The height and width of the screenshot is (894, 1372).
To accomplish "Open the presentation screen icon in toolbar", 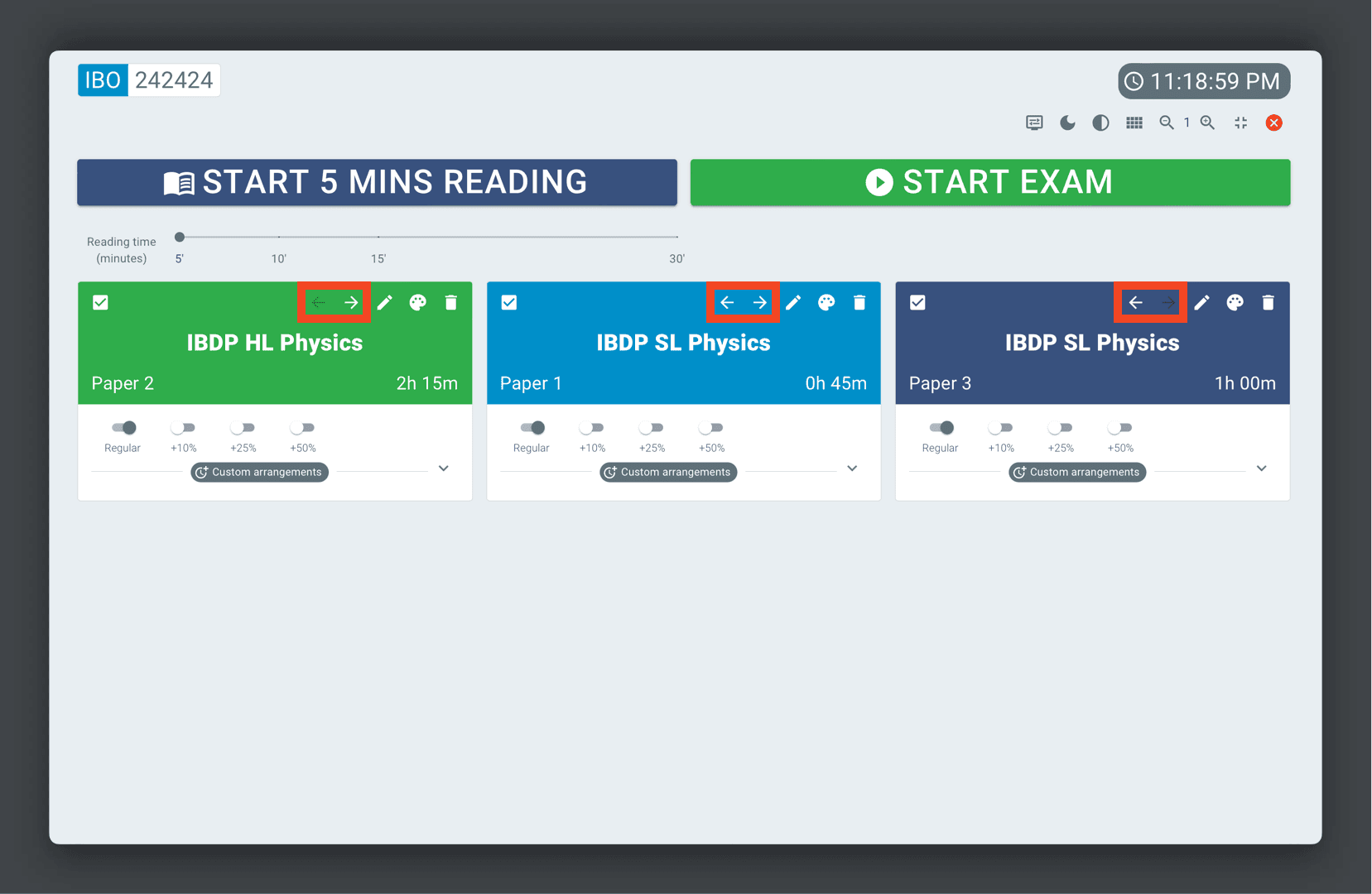I will click(1034, 123).
